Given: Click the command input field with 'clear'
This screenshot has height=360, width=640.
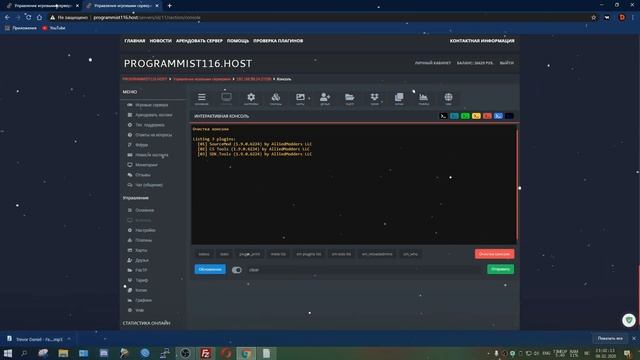Looking at the screenshot, I should pos(364,270).
